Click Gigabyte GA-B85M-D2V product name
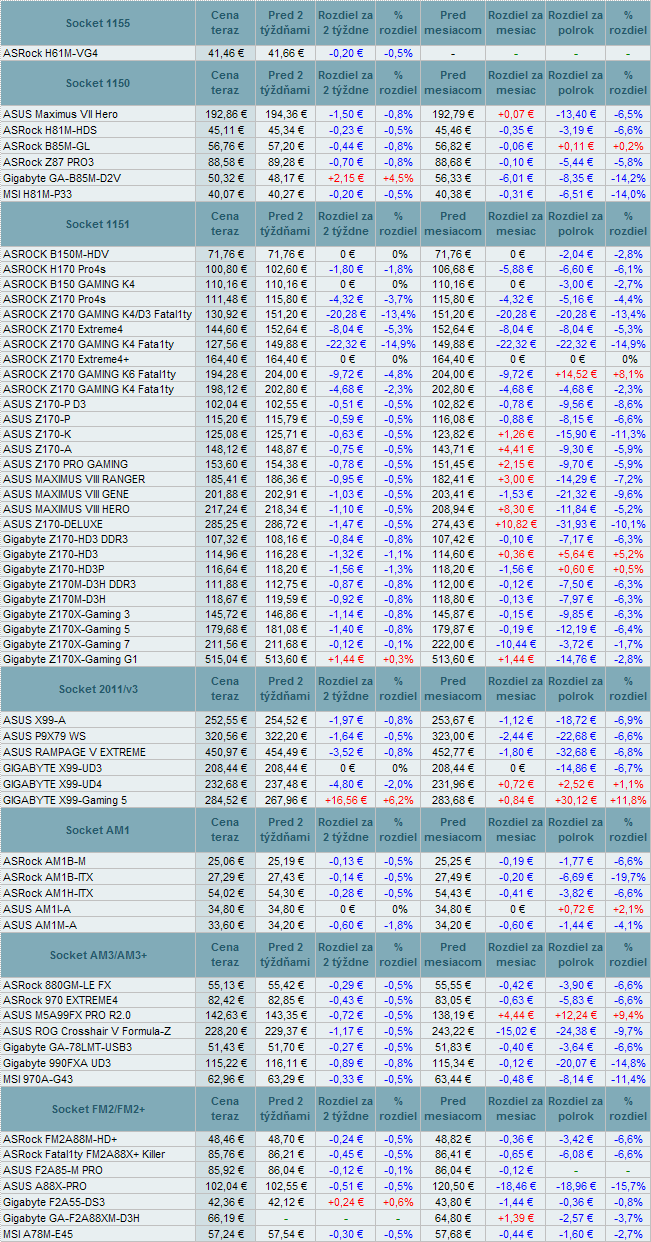 coord(62,177)
